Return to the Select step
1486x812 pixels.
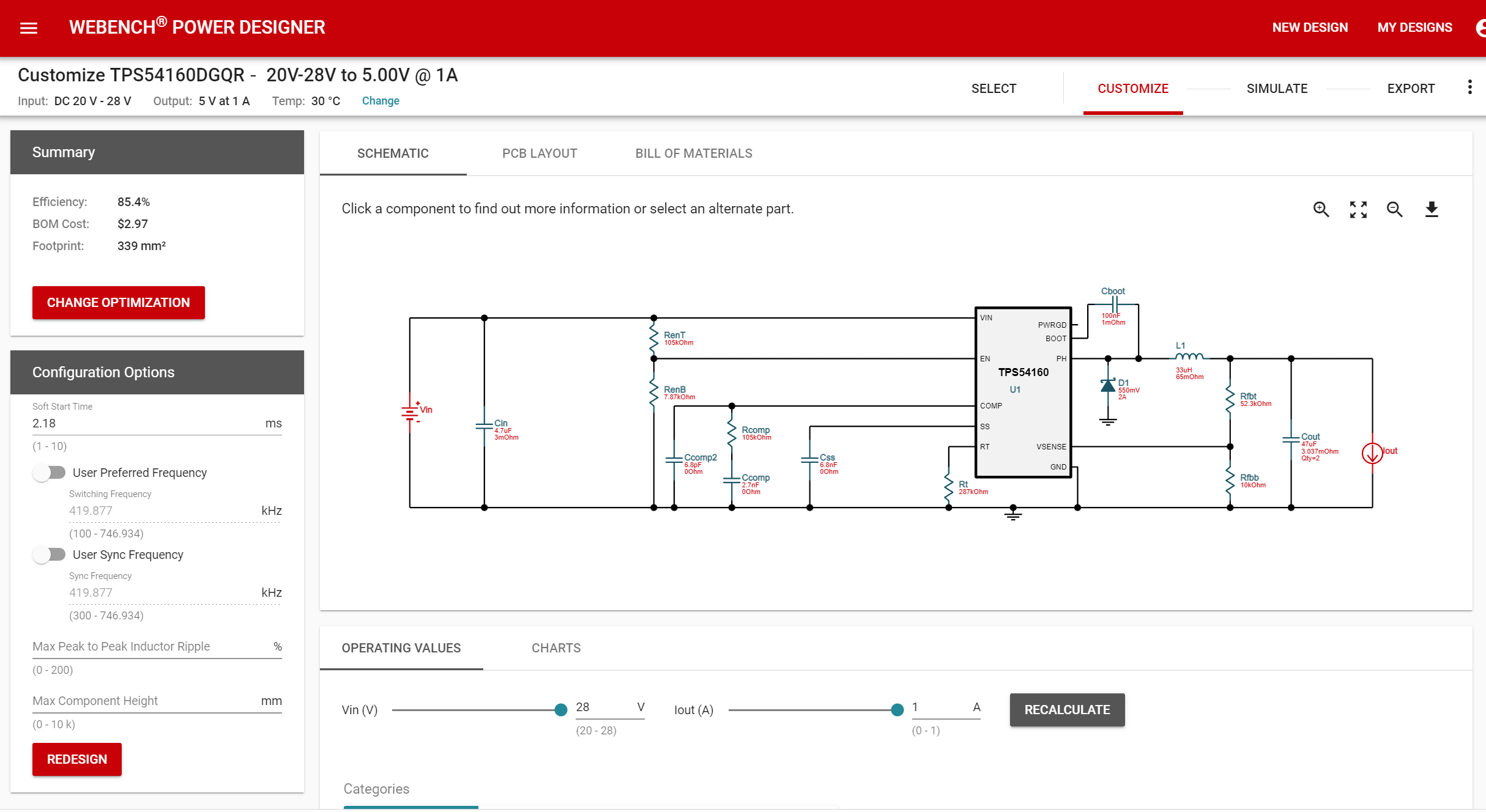click(994, 89)
